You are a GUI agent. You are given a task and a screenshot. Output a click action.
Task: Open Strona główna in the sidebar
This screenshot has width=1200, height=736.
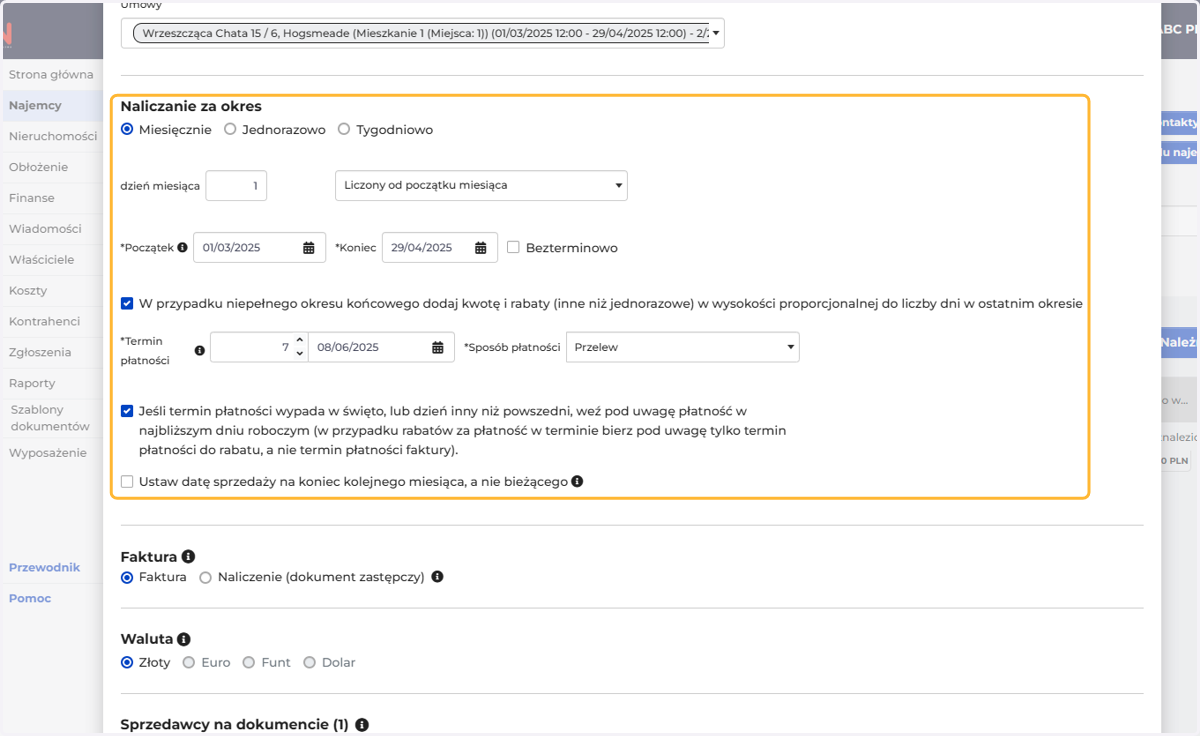point(51,74)
